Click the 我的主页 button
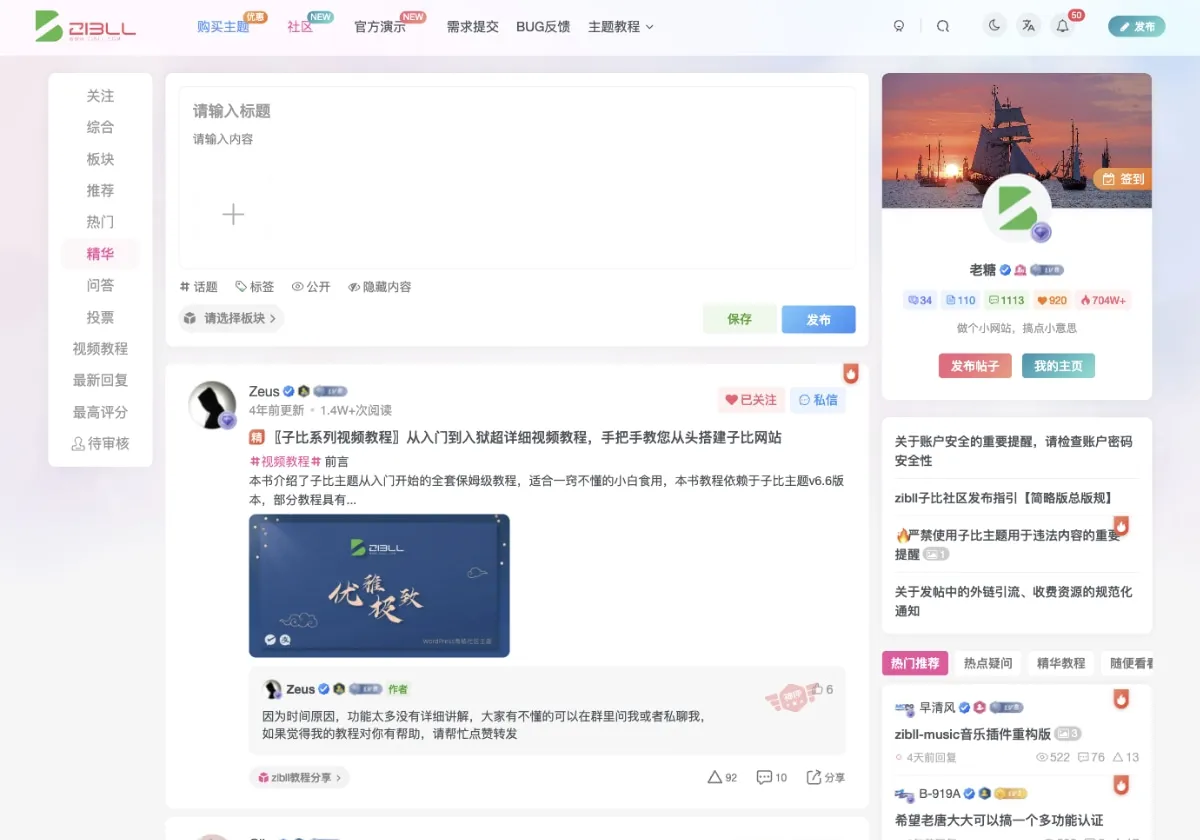The image size is (1200, 840). coord(1058,366)
